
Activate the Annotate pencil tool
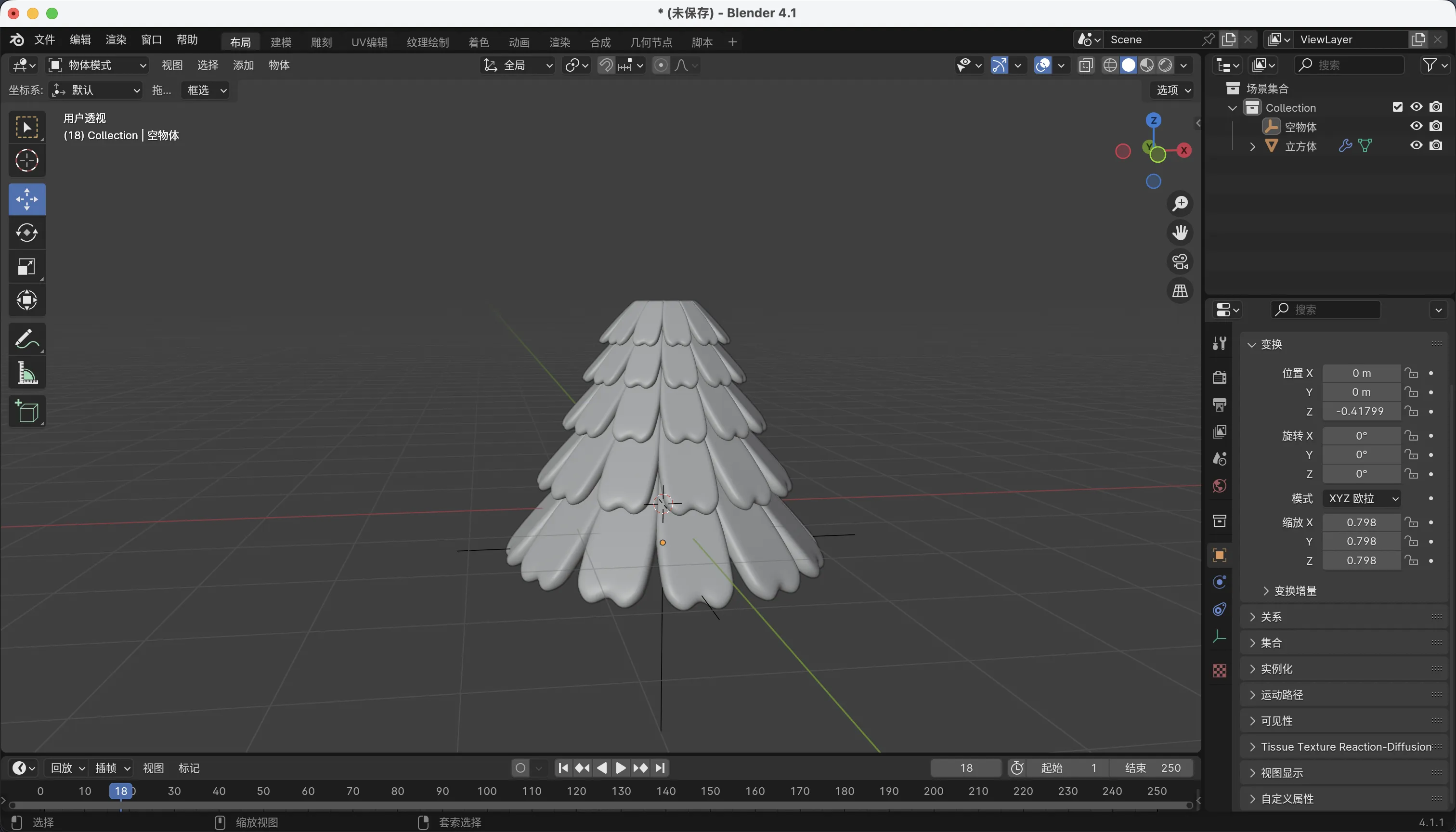pyautogui.click(x=27, y=339)
